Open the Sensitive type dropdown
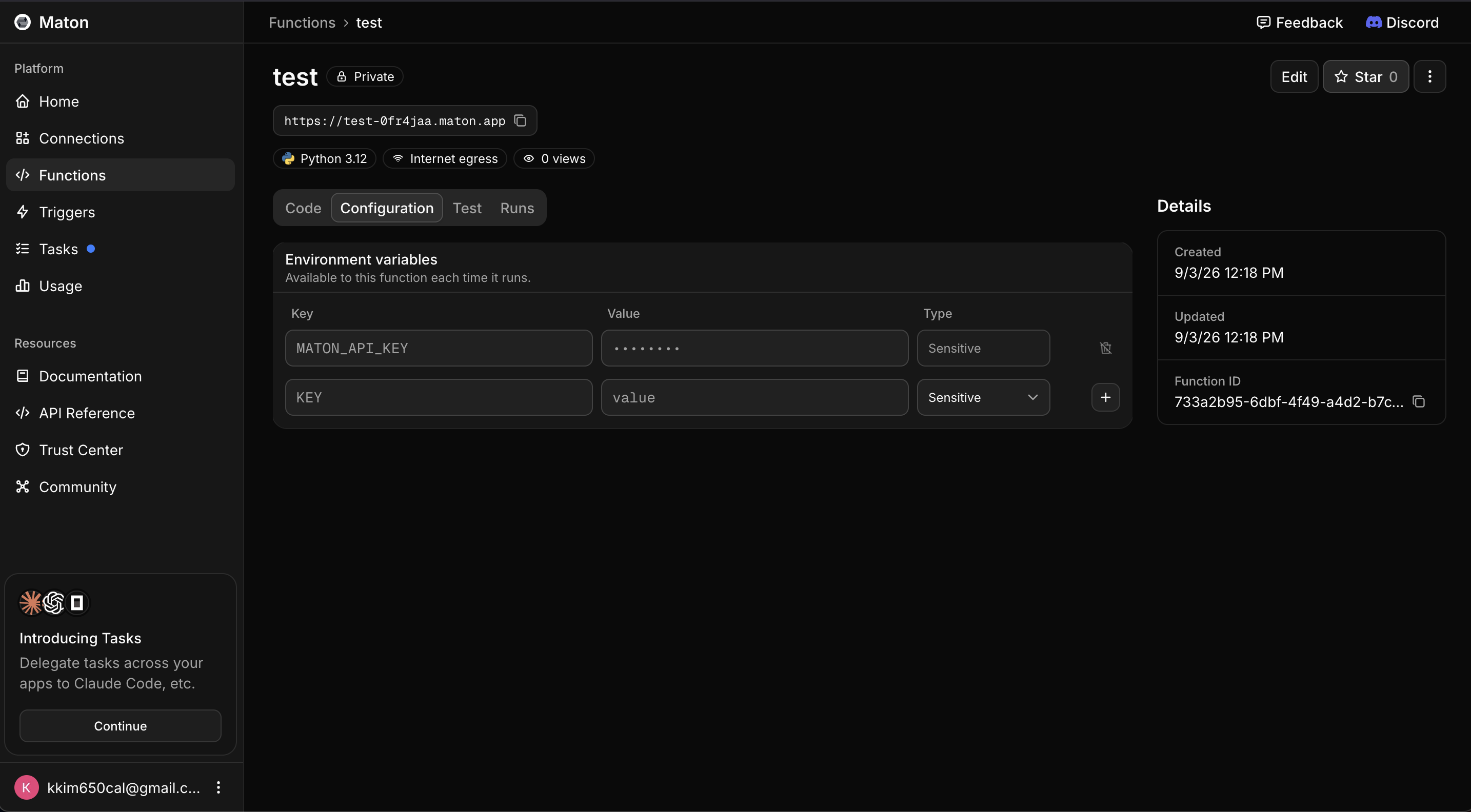1471x812 pixels. click(x=983, y=397)
